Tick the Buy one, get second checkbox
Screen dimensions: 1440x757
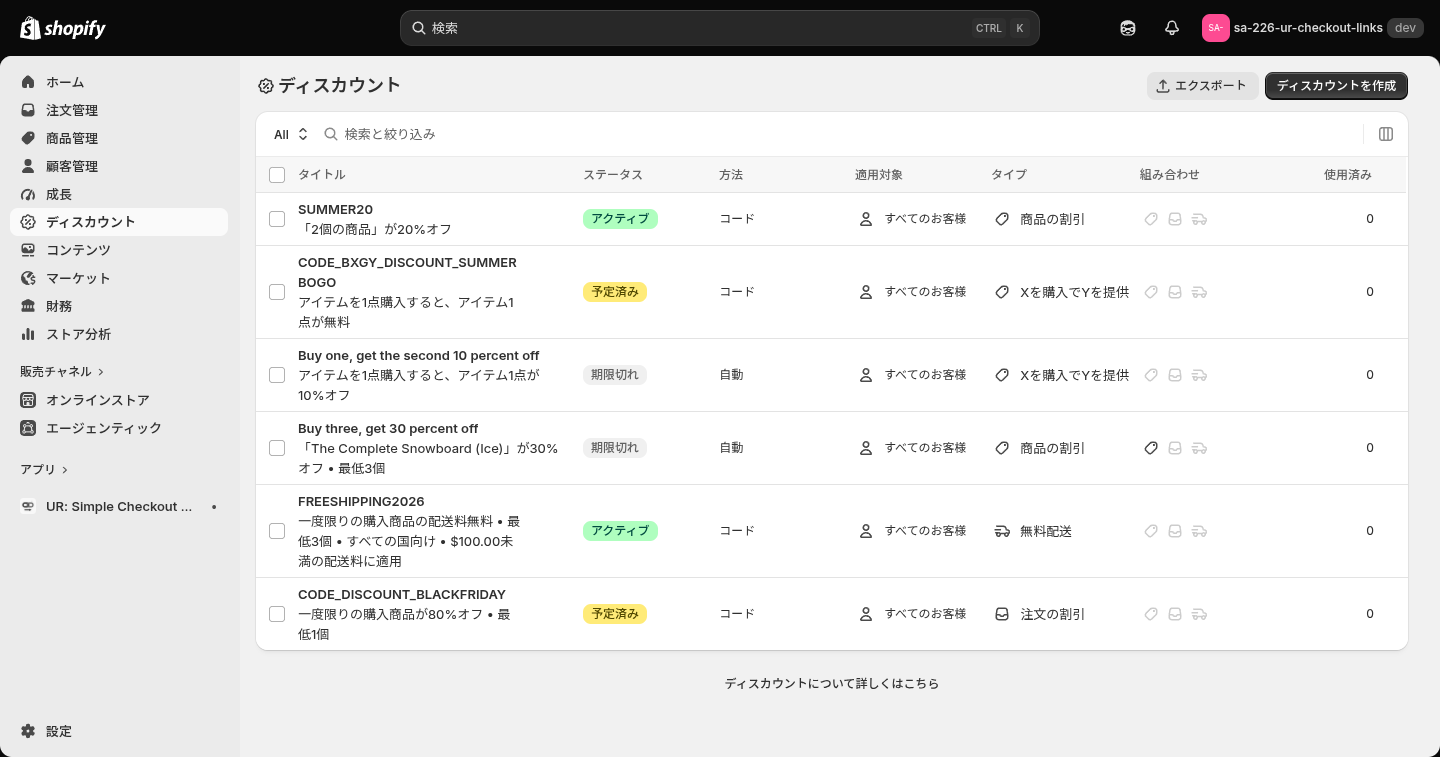tap(277, 375)
